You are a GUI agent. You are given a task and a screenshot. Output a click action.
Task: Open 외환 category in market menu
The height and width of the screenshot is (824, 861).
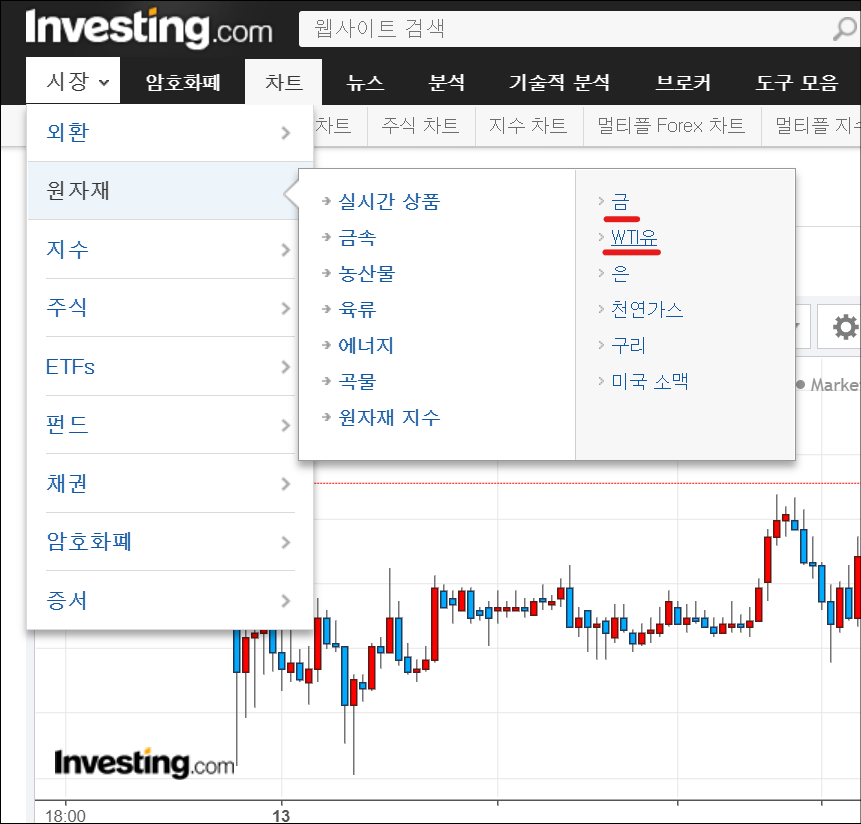pyautogui.click(x=68, y=132)
